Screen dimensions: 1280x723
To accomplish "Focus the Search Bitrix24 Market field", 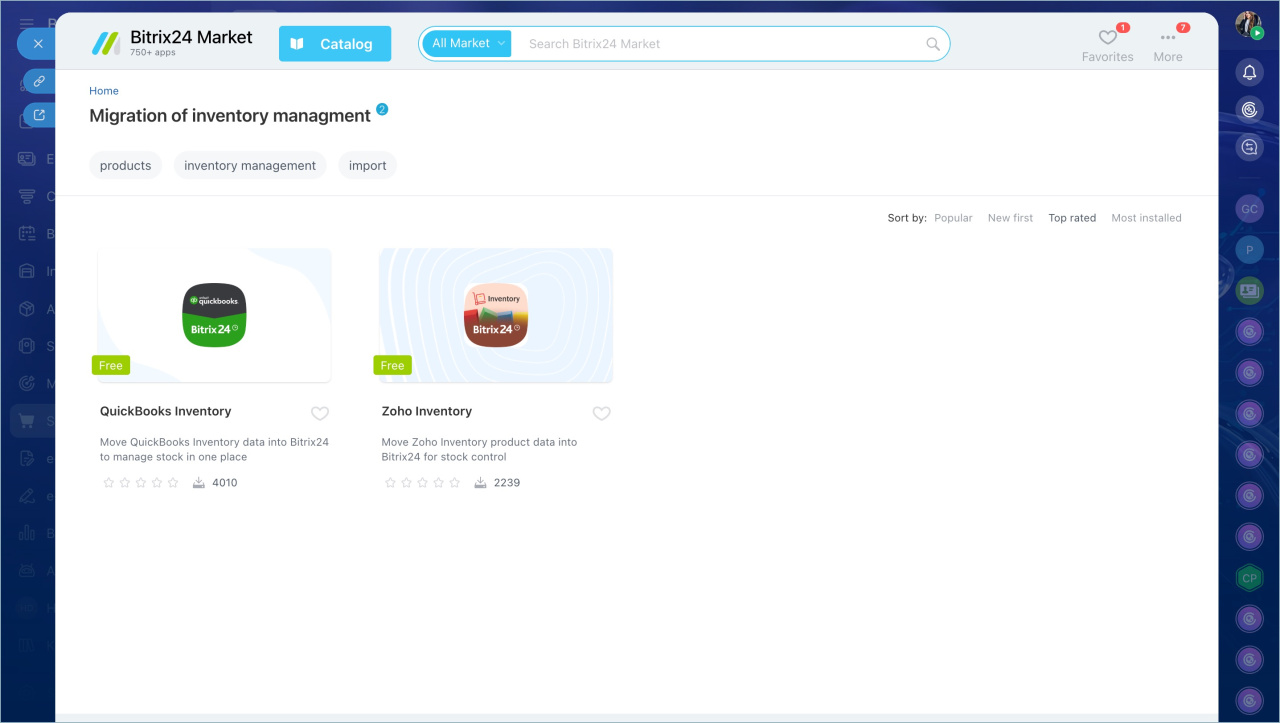I will pos(720,44).
